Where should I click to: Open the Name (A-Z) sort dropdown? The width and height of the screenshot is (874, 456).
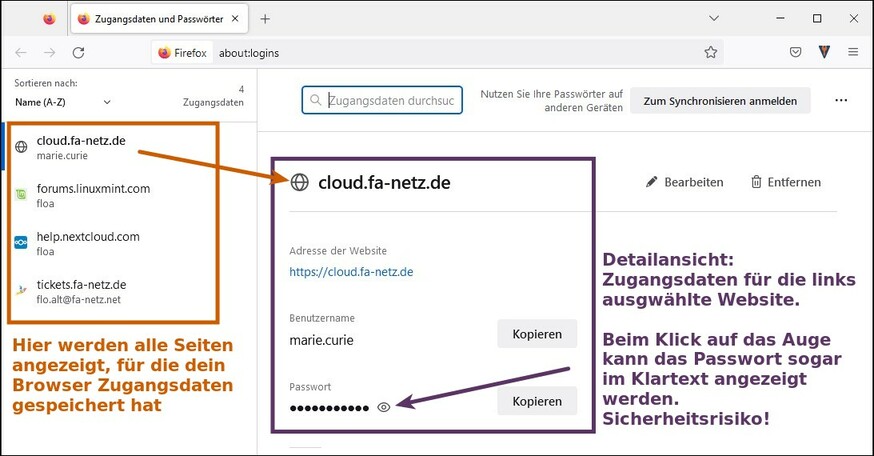(64, 101)
